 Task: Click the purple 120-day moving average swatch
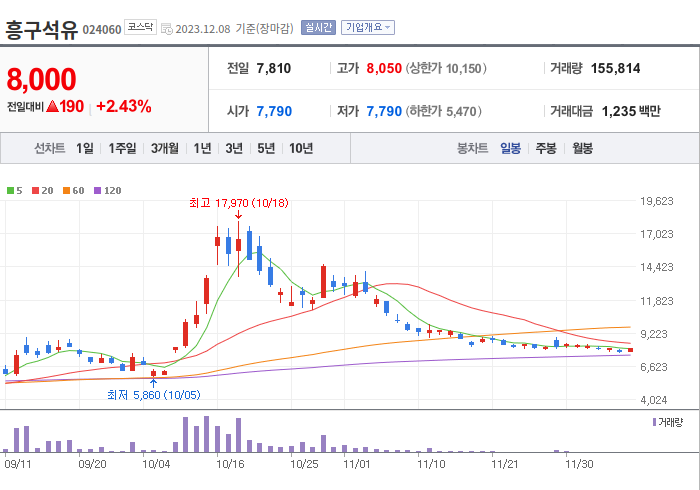[x=98, y=191]
